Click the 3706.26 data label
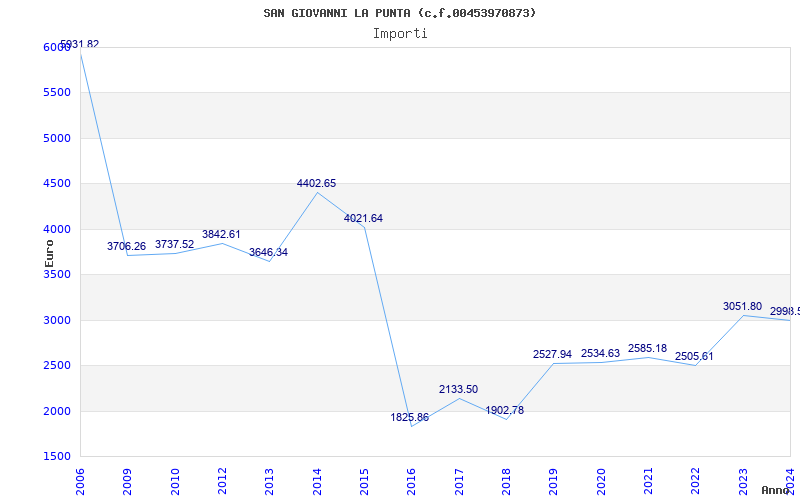This screenshot has width=800, height=500. pyautogui.click(x=126, y=246)
